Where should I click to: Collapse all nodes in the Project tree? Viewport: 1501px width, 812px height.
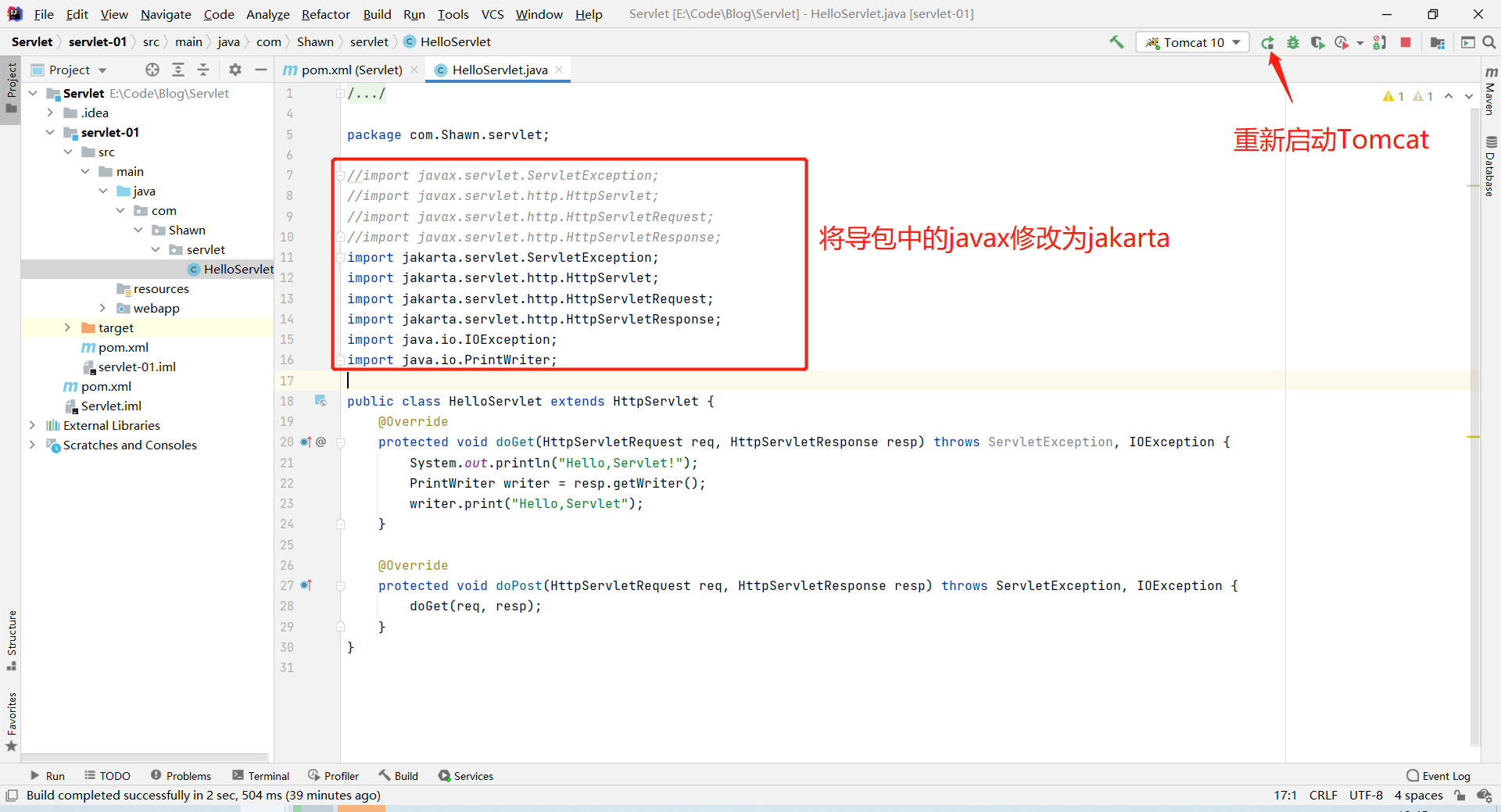click(x=202, y=70)
